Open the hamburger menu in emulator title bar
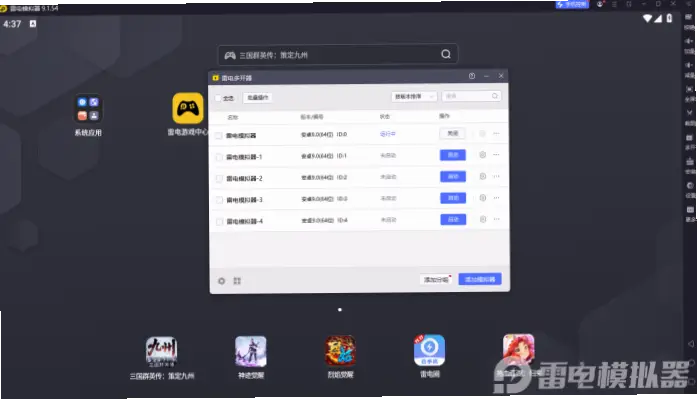 (x=614, y=4)
